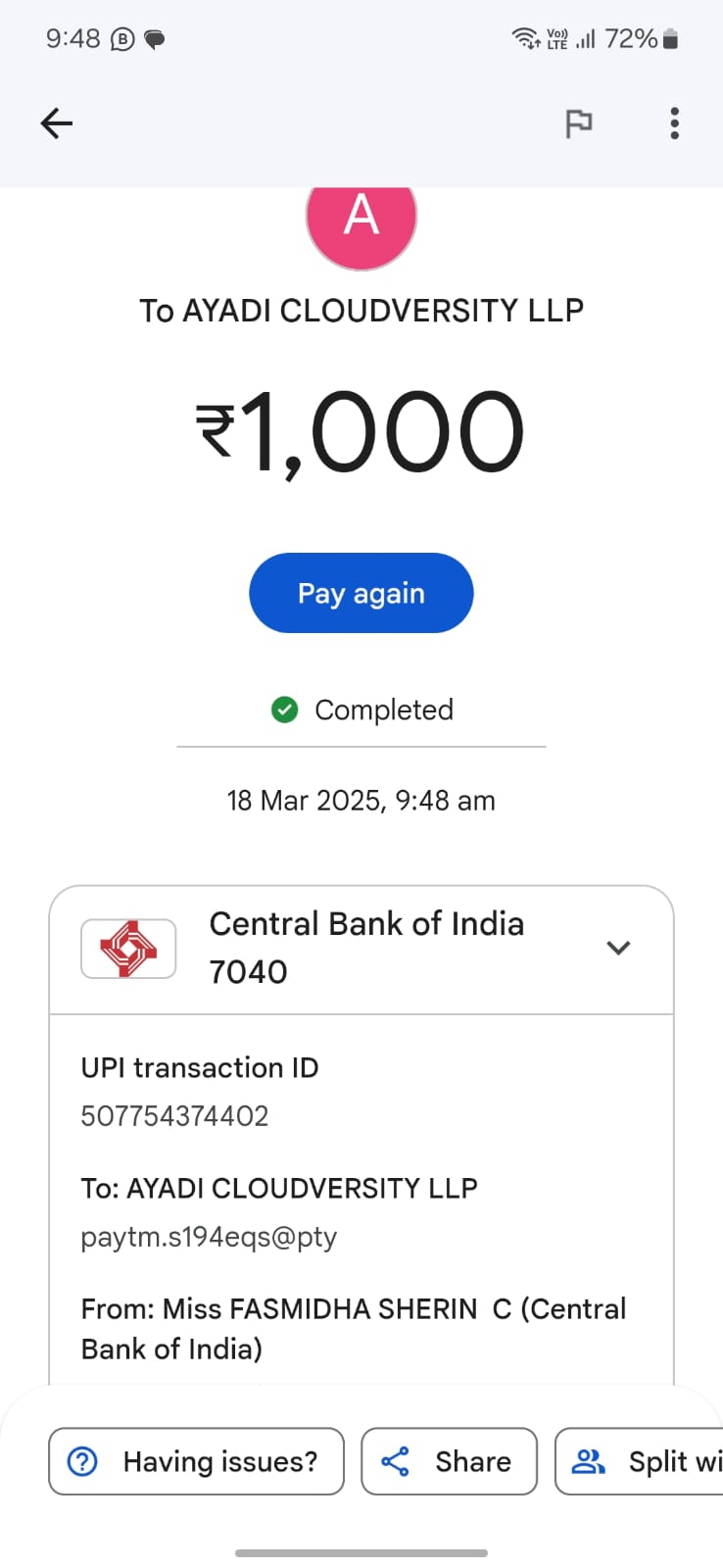Tap the UPI transaction ID number
Image resolution: width=723 pixels, height=1568 pixels.
[174, 1116]
